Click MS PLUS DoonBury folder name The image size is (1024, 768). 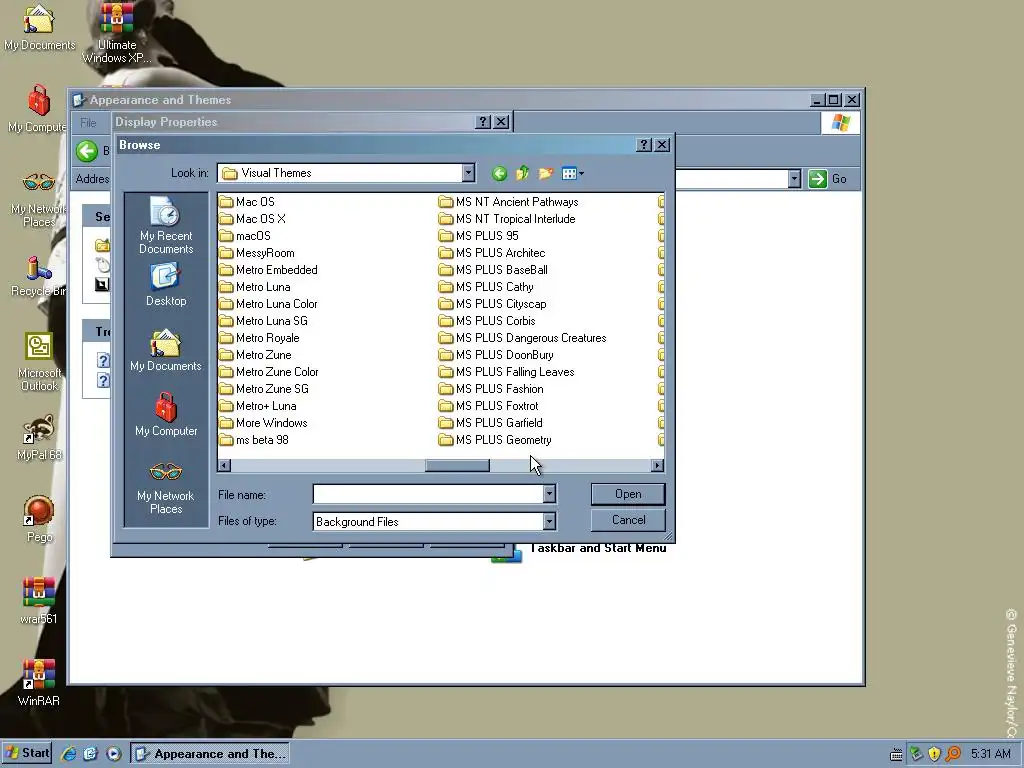coord(505,355)
